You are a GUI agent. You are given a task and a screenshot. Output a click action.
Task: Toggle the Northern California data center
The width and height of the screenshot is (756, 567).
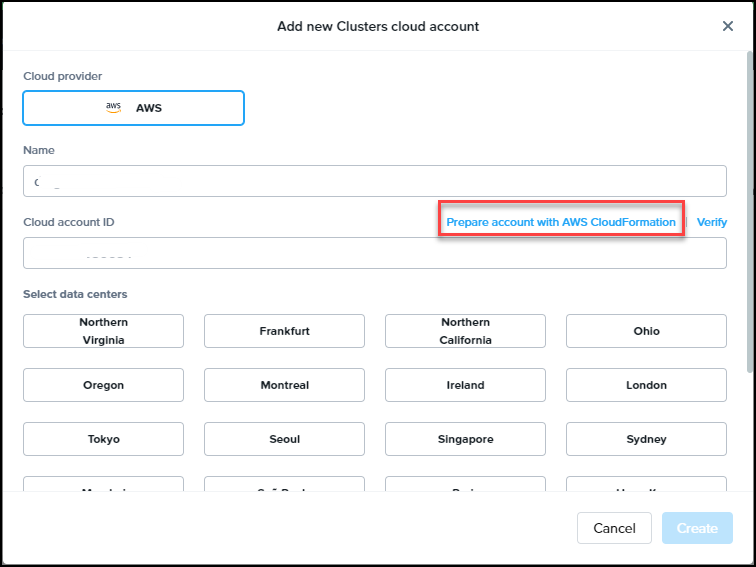[x=465, y=331]
